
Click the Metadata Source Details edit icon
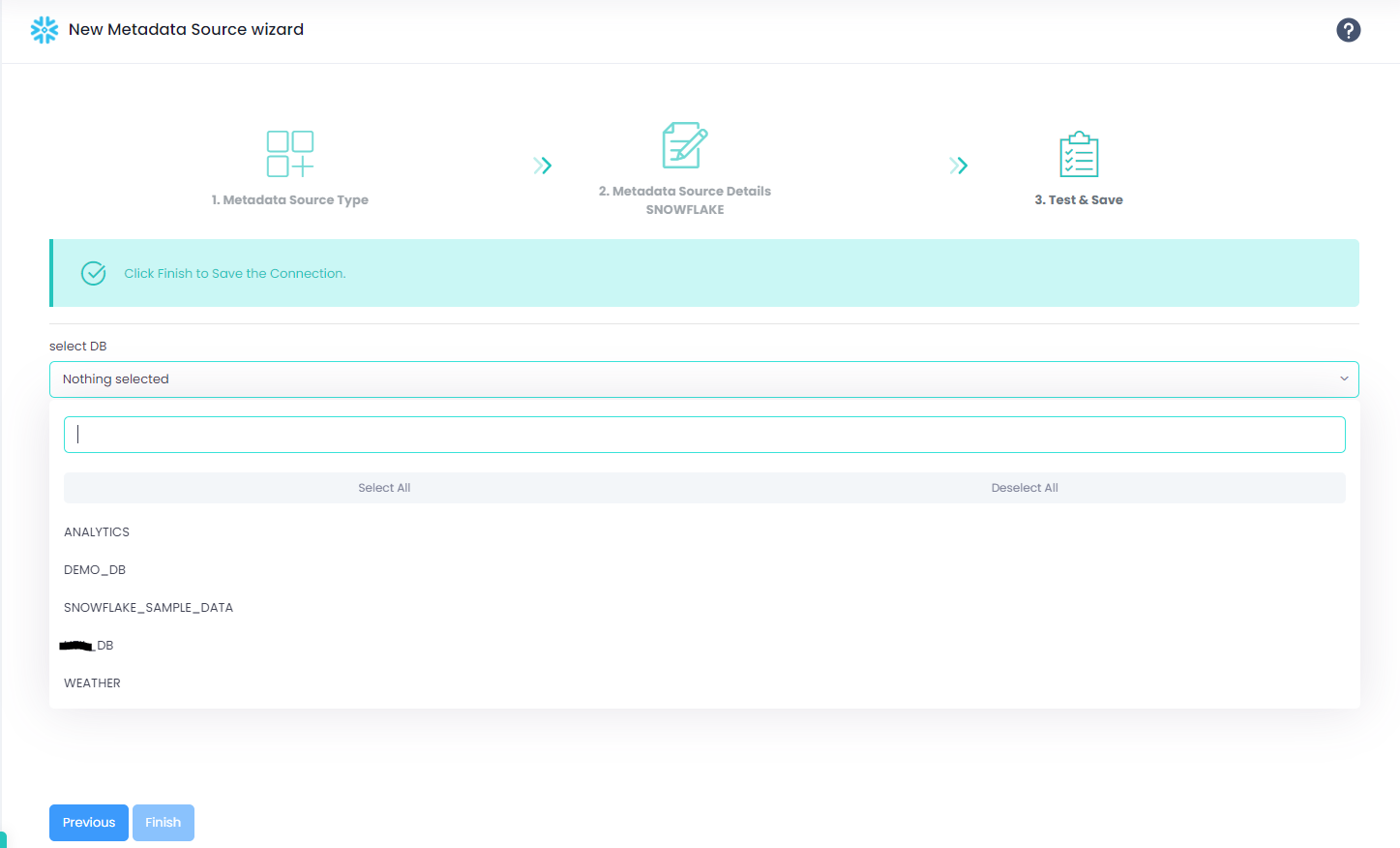coord(684,145)
